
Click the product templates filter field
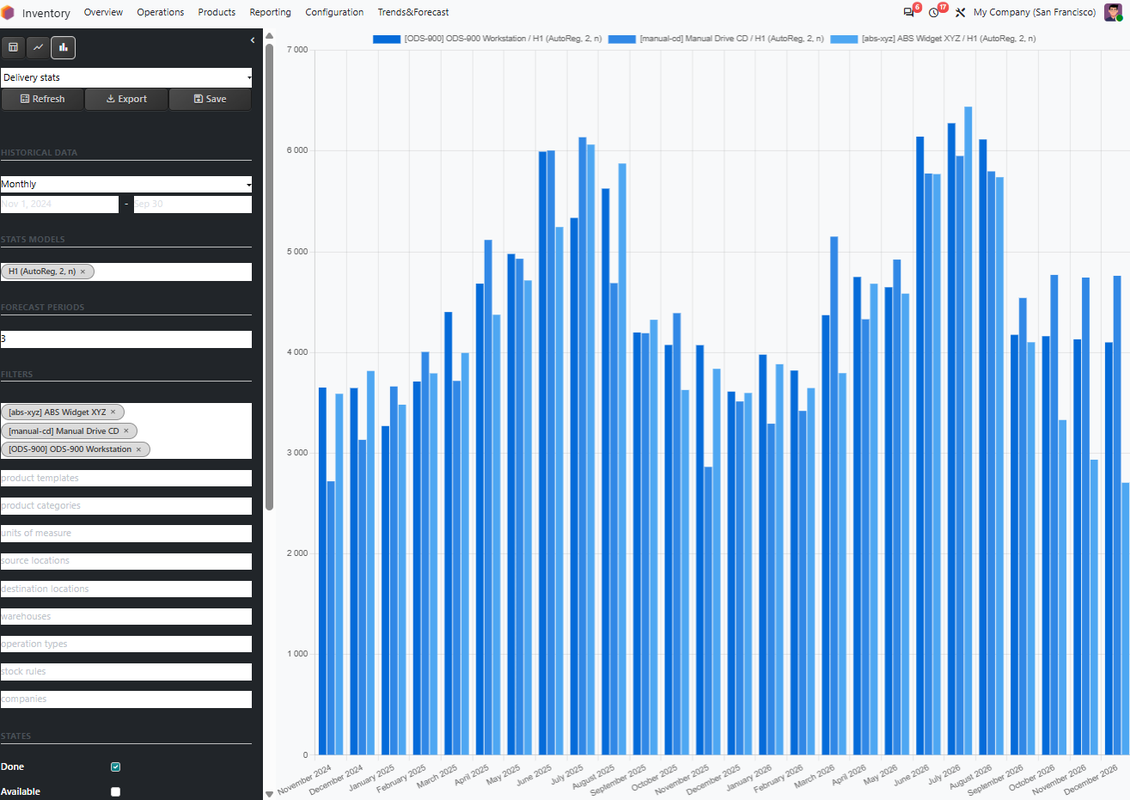point(126,478)
